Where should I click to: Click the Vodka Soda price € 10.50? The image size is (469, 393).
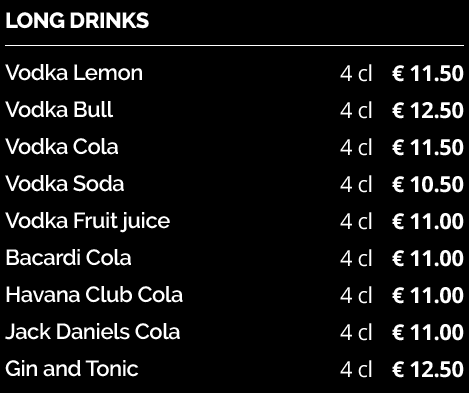coord(428,185)
